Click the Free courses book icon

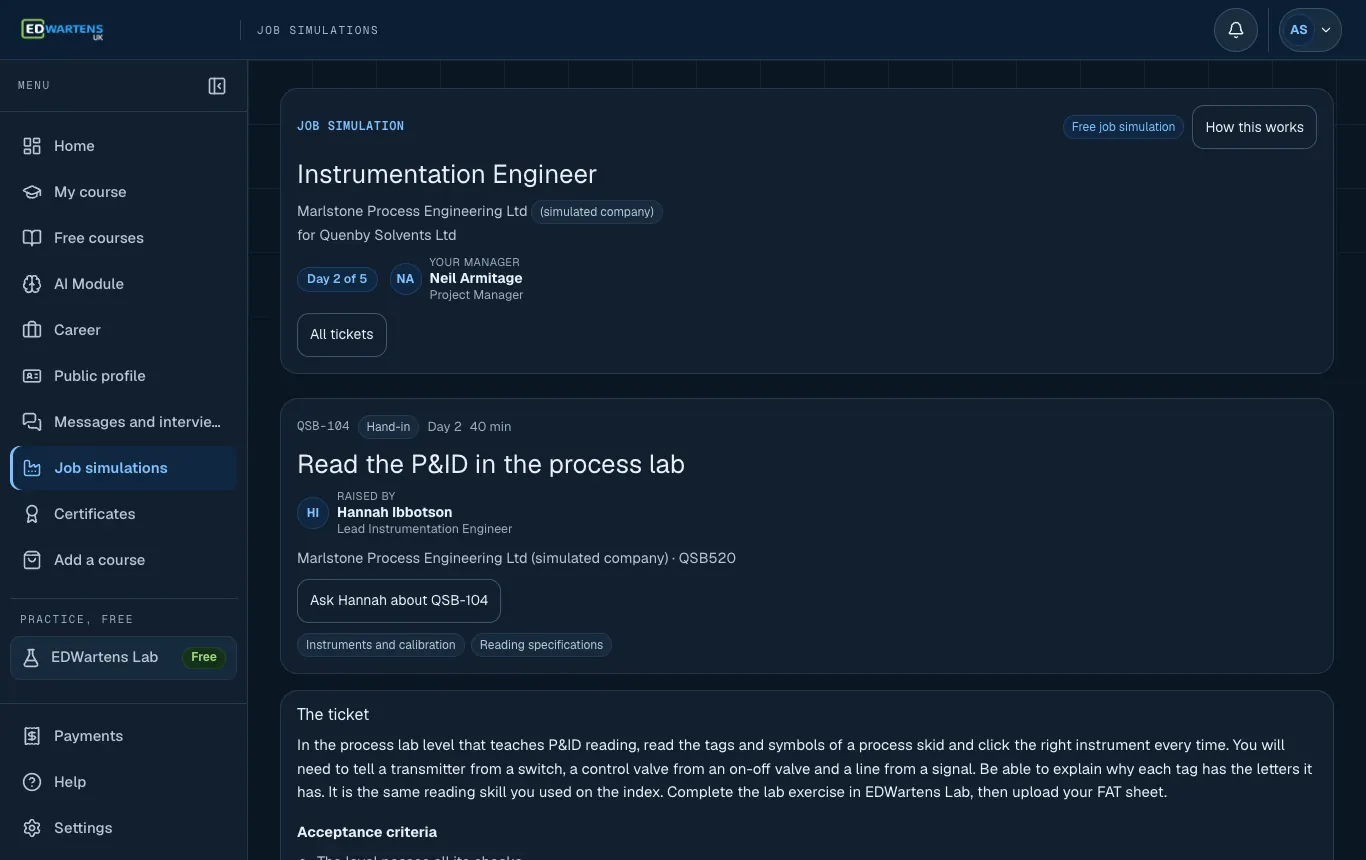[x=32, y=238]
